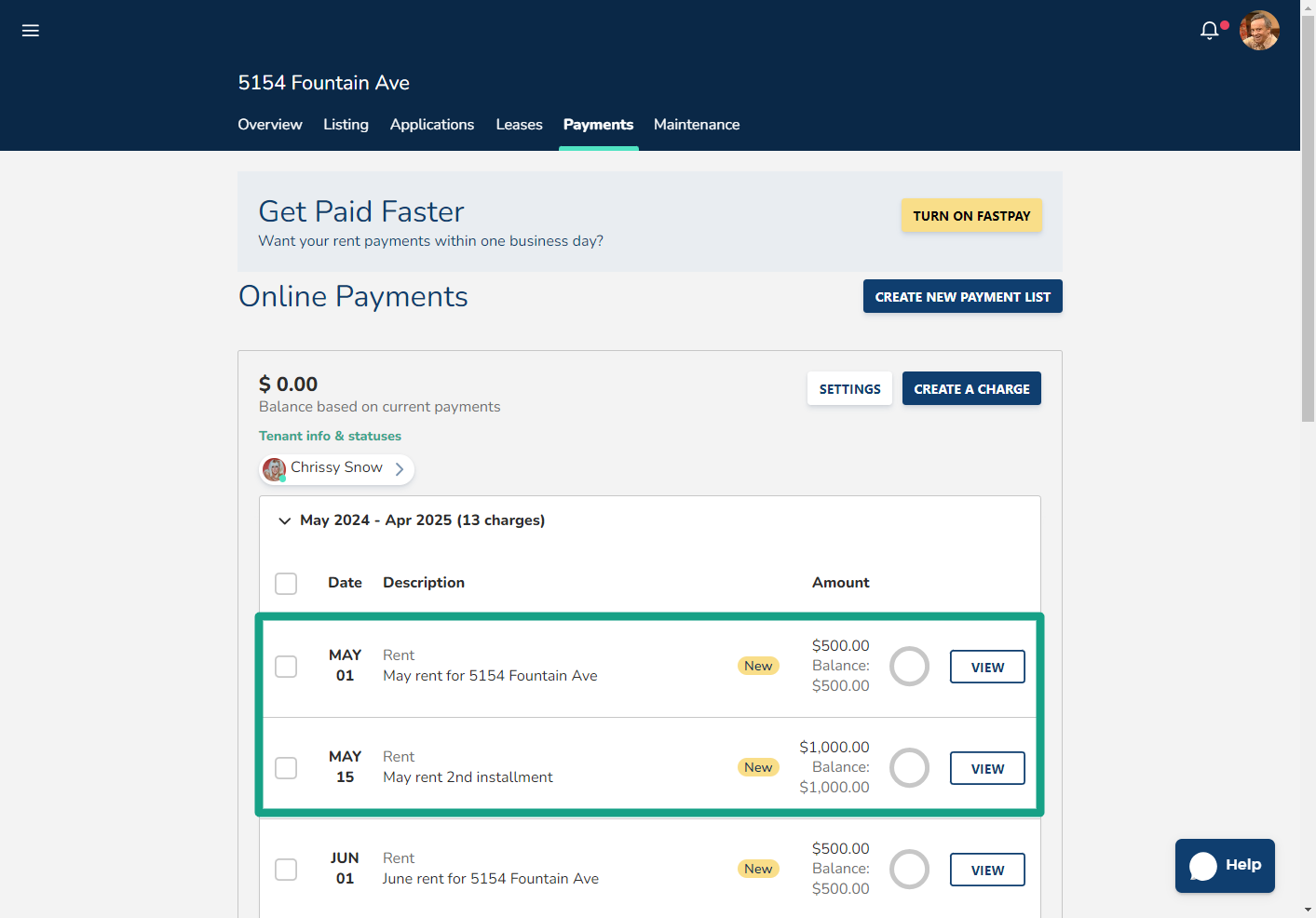This screenshot has height=918, width=1316.
Task: Select the Payments tab
Action: pyautogui.click(x=598, y=125)
